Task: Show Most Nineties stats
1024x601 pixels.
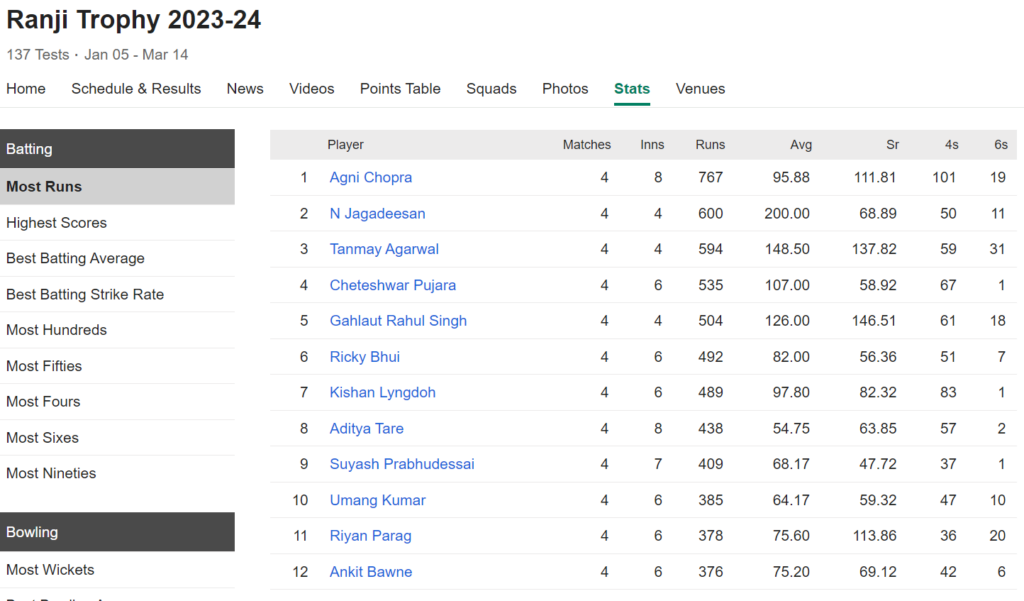Action: point(118,474)
